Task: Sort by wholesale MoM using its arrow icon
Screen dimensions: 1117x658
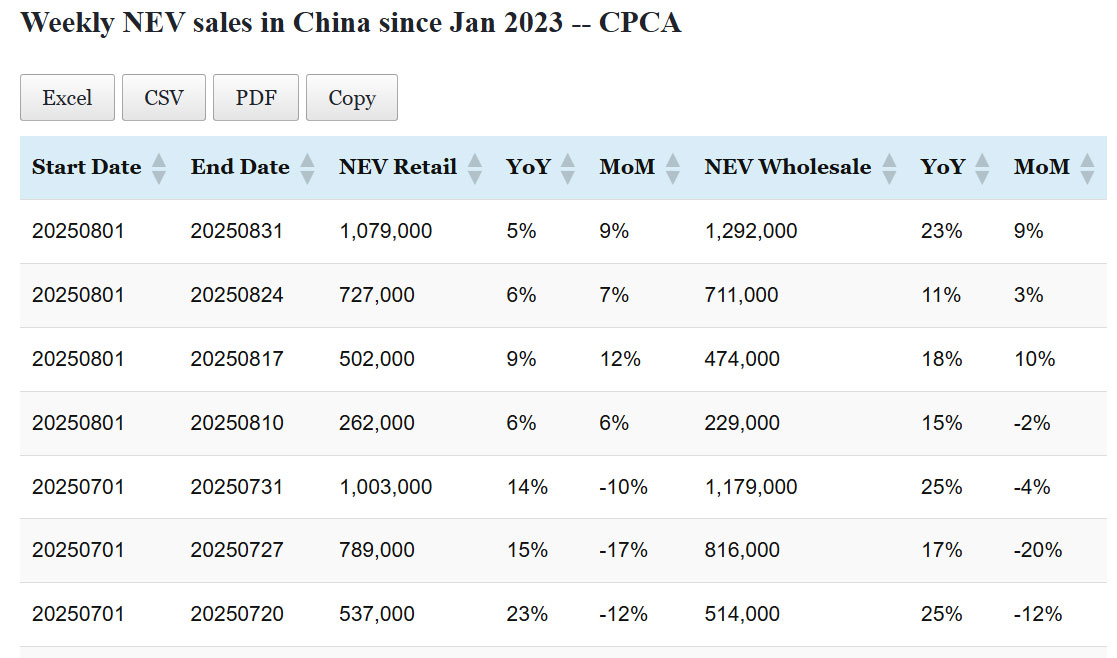Action: coord(1087,168)
